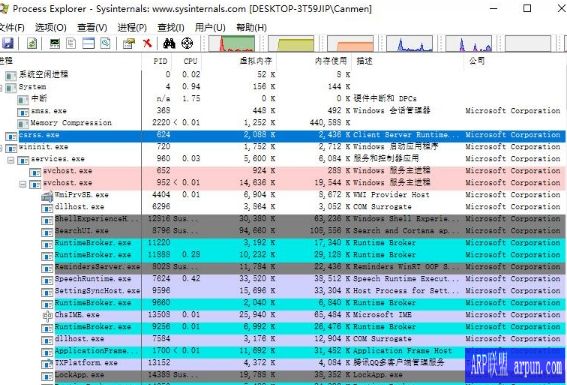
Task: Open the orange physical memory graph
Action: tap(350, 43)
